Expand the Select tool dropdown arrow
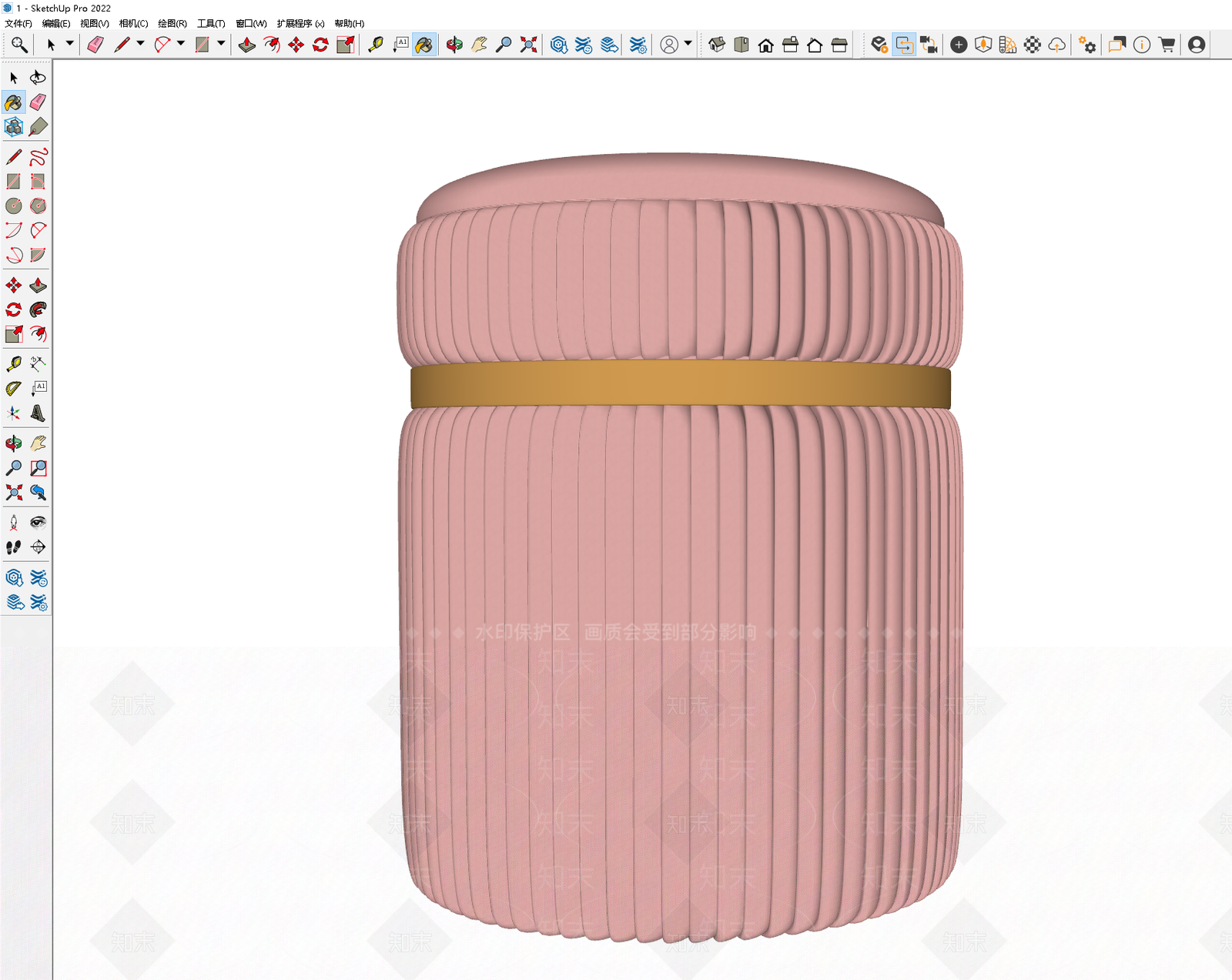1232x980 pixels. coord(69,43)
